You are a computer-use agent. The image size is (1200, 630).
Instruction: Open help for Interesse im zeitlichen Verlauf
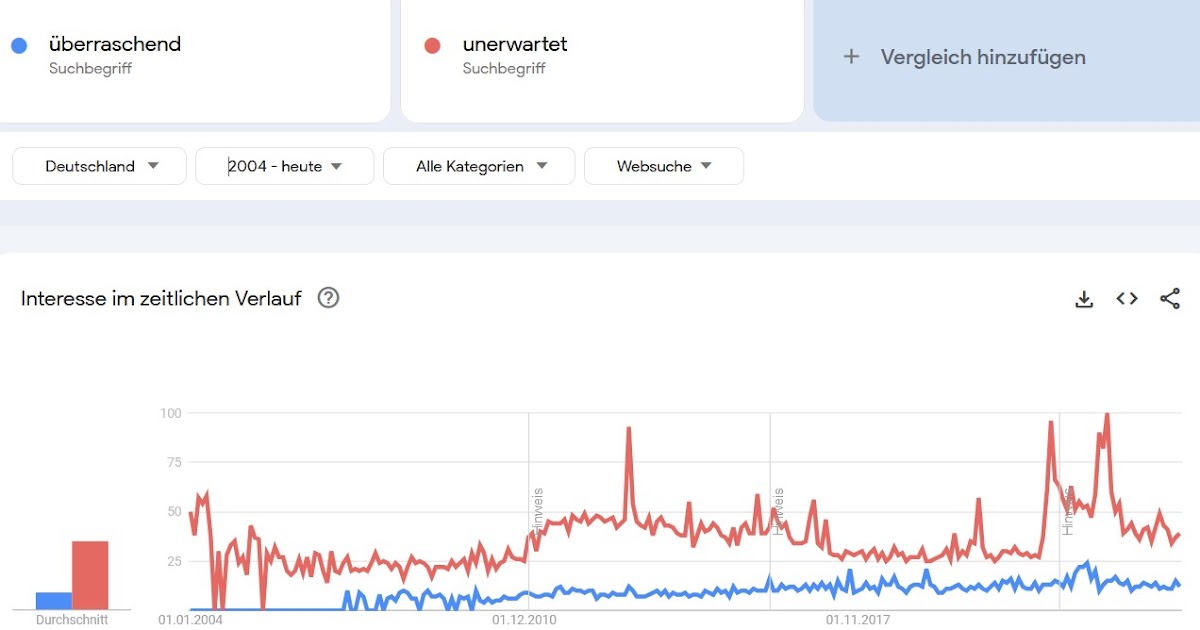pyautogui.click(x=328, y=298)
